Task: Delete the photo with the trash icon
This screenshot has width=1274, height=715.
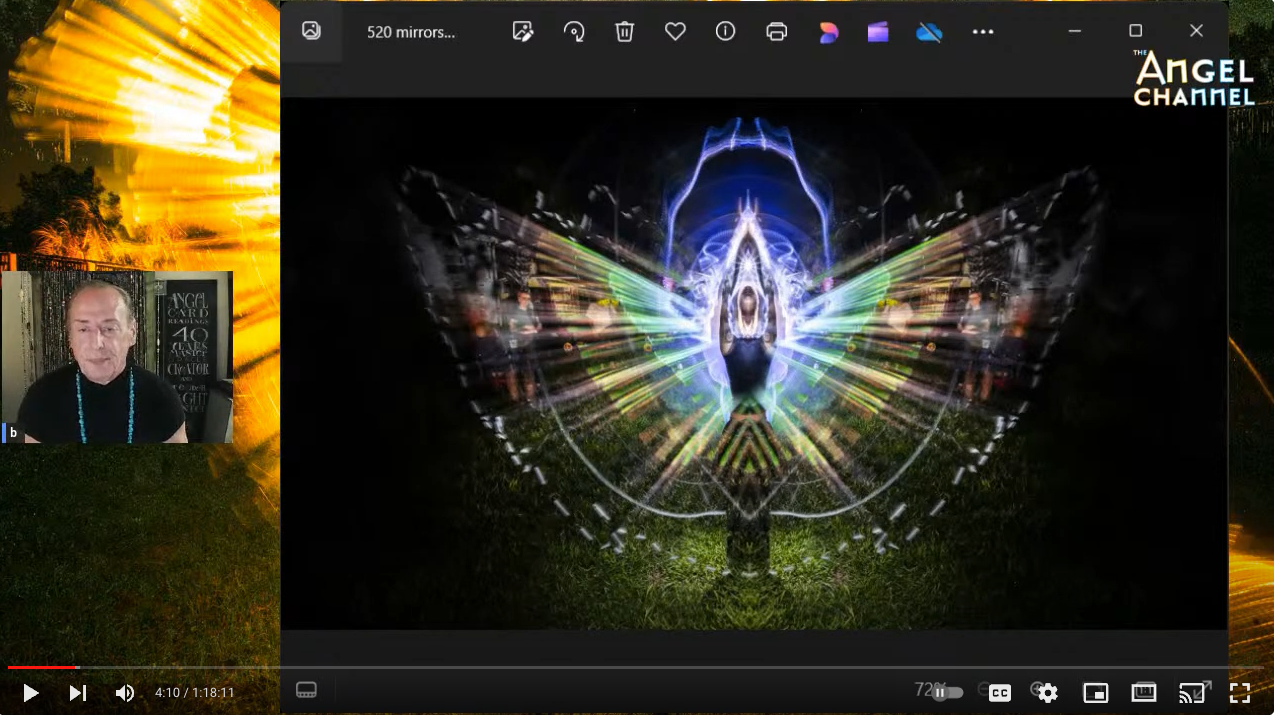Action: (625, 32)
